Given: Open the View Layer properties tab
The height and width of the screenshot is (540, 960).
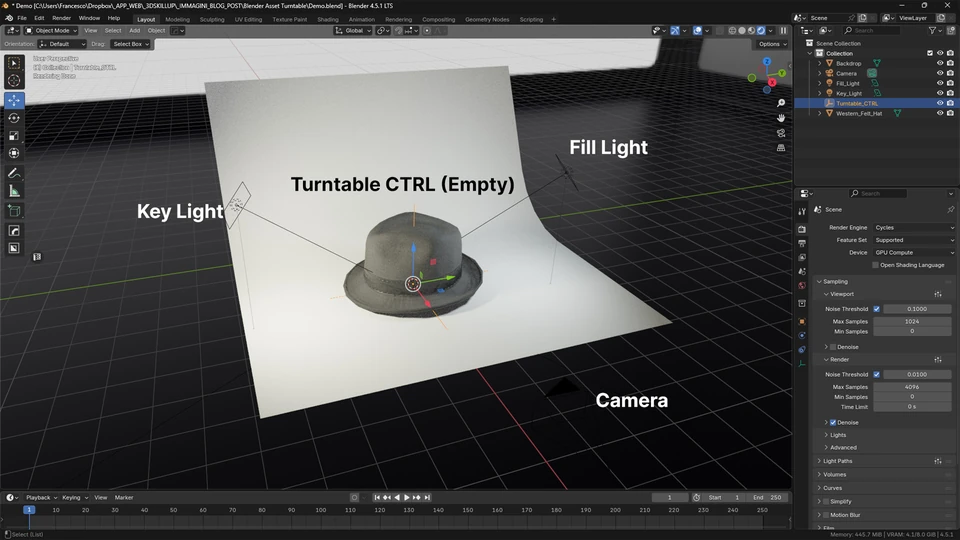Looking at the screenshot, I should (802, 257).
